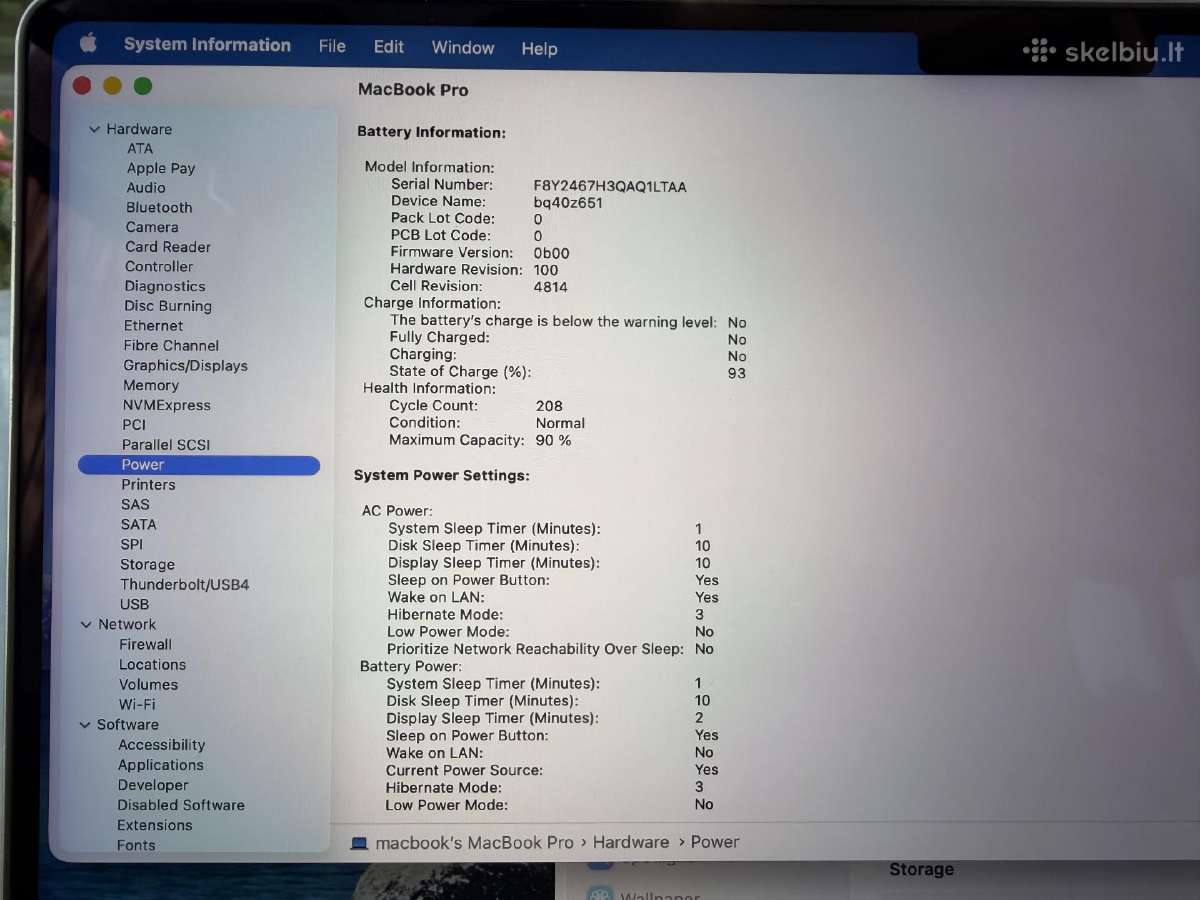Select Volumes under Network
The width and height of the screenshot is (1200, 900).
click(x=149, y=685)
